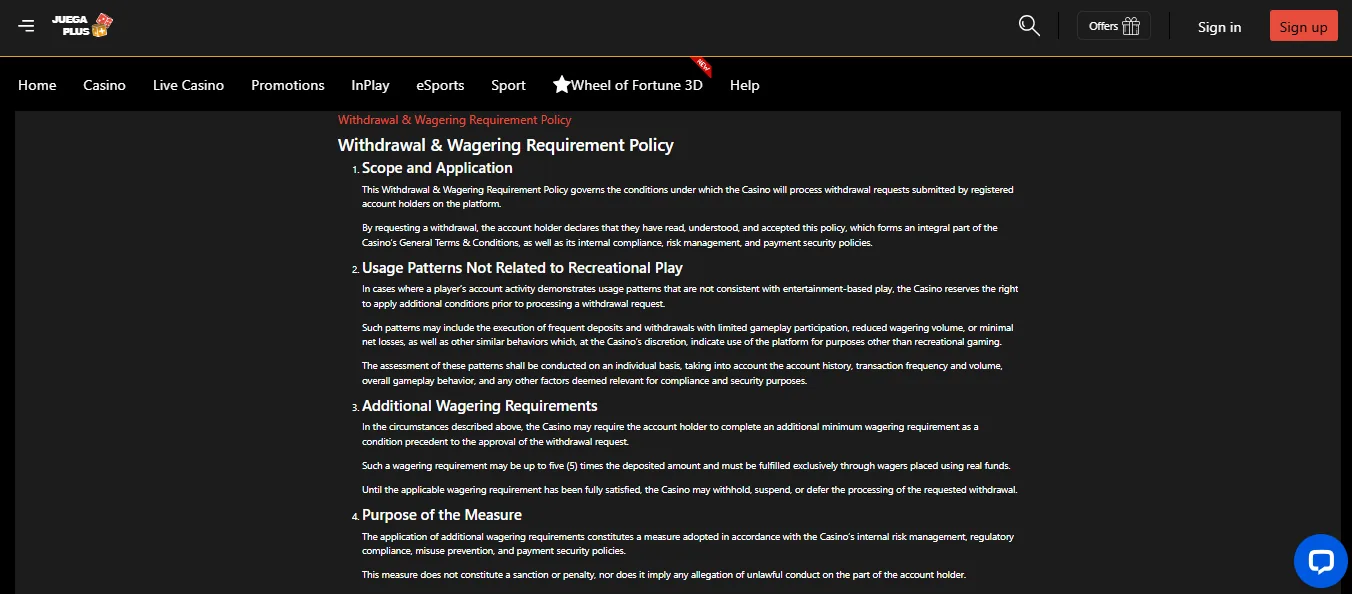Image resolution: width=1352 pixels, height=594 pixels.
Task: Open the Casino menu item
Action: click(x=104, y=85)
